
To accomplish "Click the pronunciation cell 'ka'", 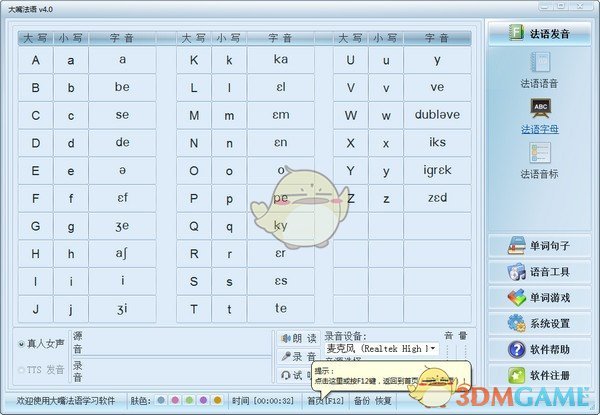I will point(281,60).
